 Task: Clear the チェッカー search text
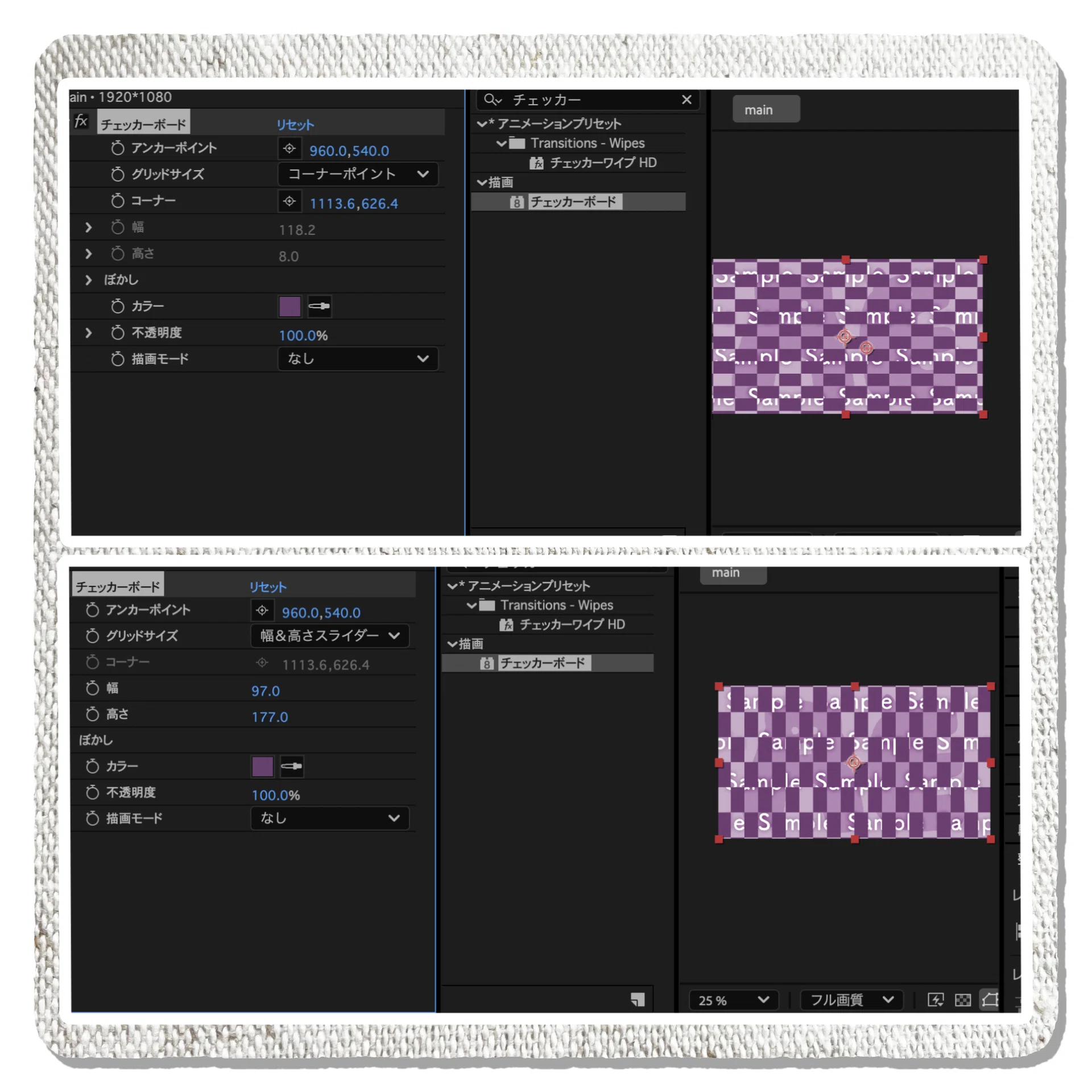(x=686, y=100)
